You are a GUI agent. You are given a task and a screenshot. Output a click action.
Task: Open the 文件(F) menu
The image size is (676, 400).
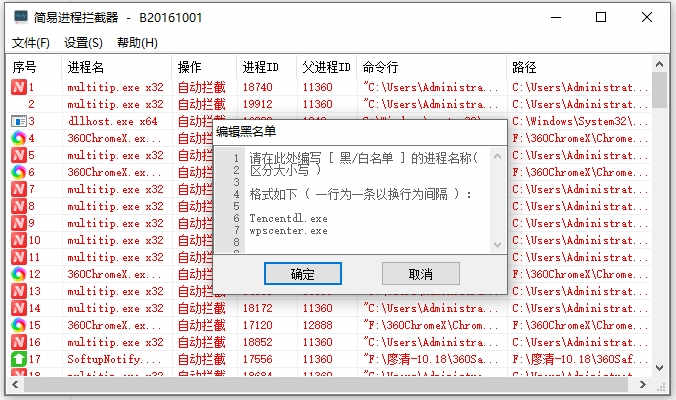(31, 43)
